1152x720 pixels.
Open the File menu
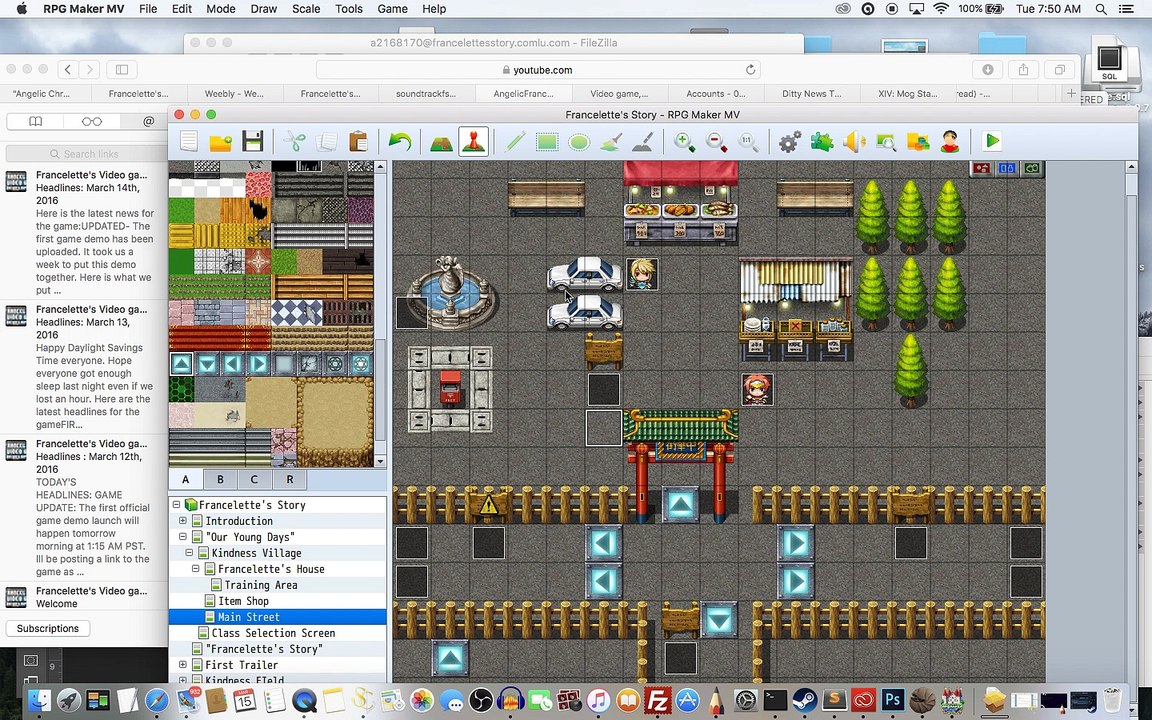click(148, 9)
